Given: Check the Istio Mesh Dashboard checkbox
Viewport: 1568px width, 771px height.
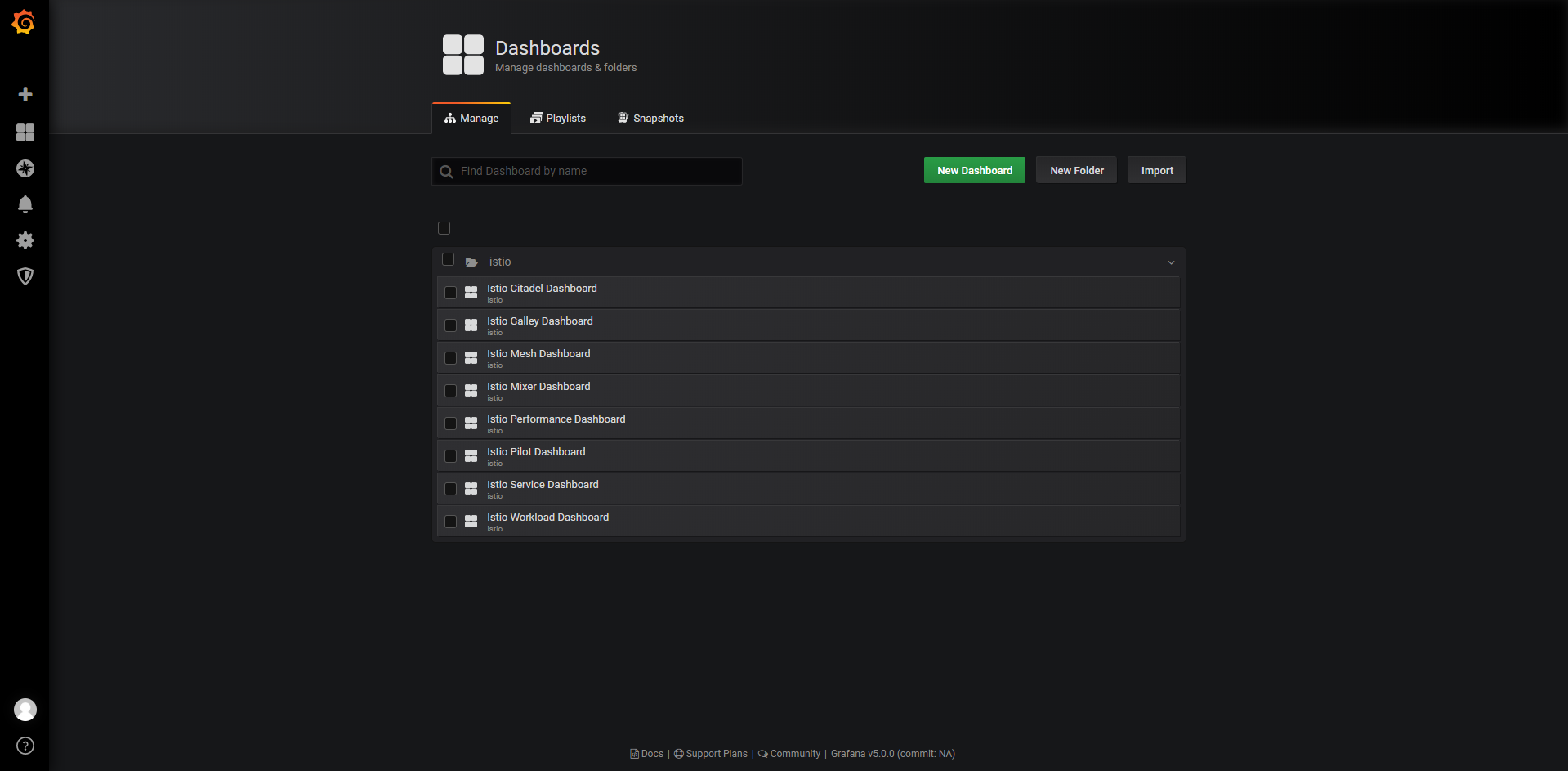Looking at the screenshot, I should point(450,358).
